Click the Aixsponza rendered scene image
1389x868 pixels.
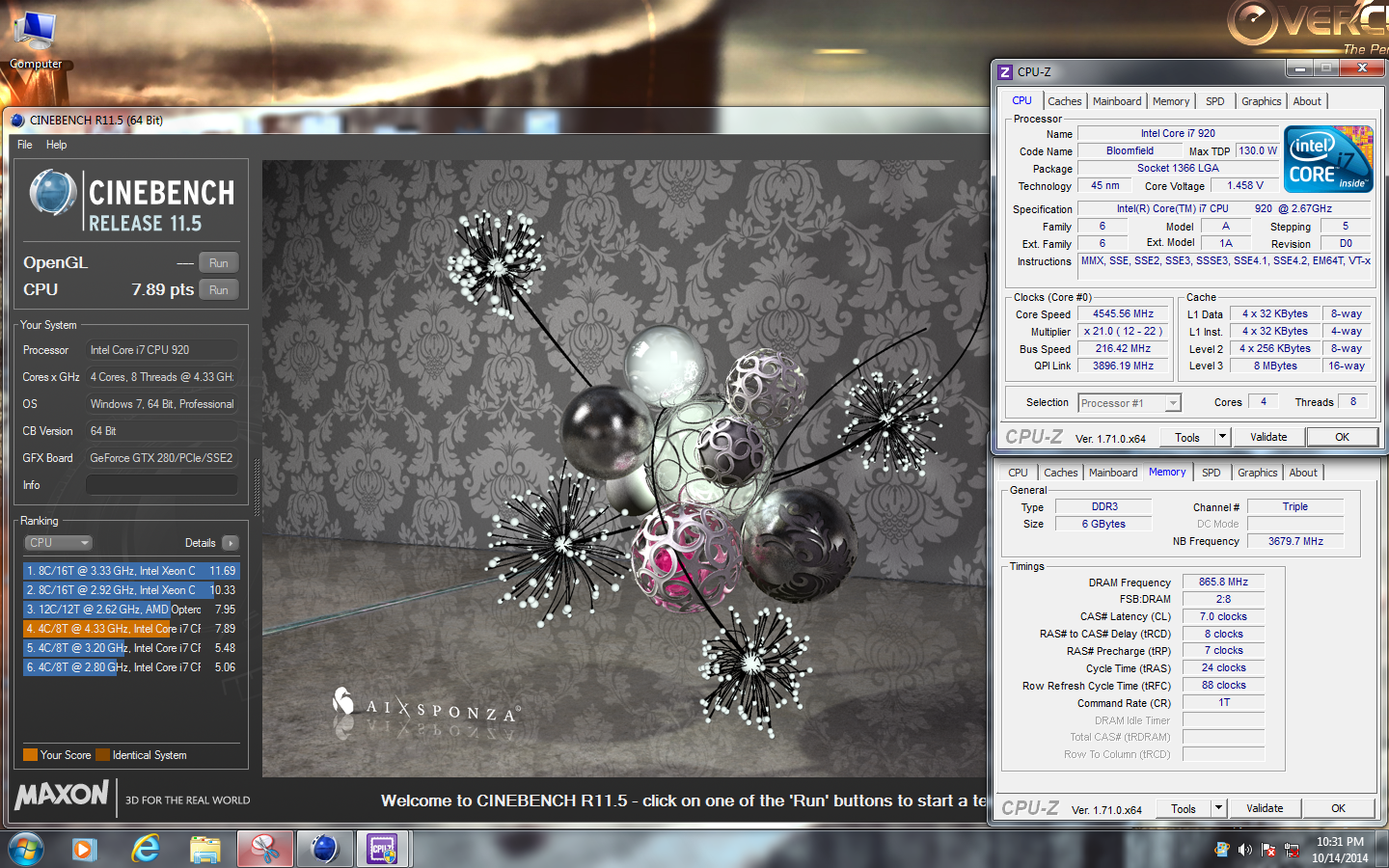tap(624, 468)
